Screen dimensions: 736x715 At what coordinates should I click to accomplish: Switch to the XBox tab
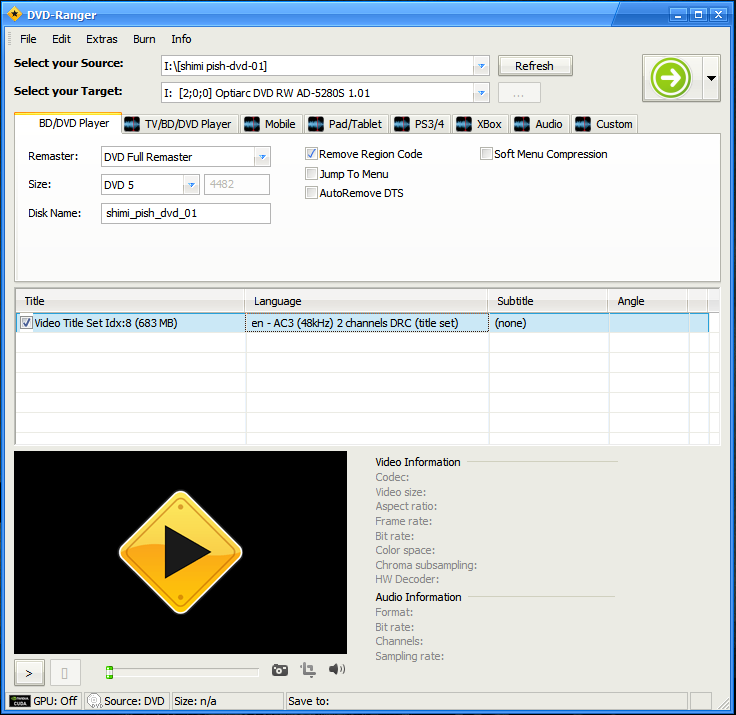[x=481, y=124]
